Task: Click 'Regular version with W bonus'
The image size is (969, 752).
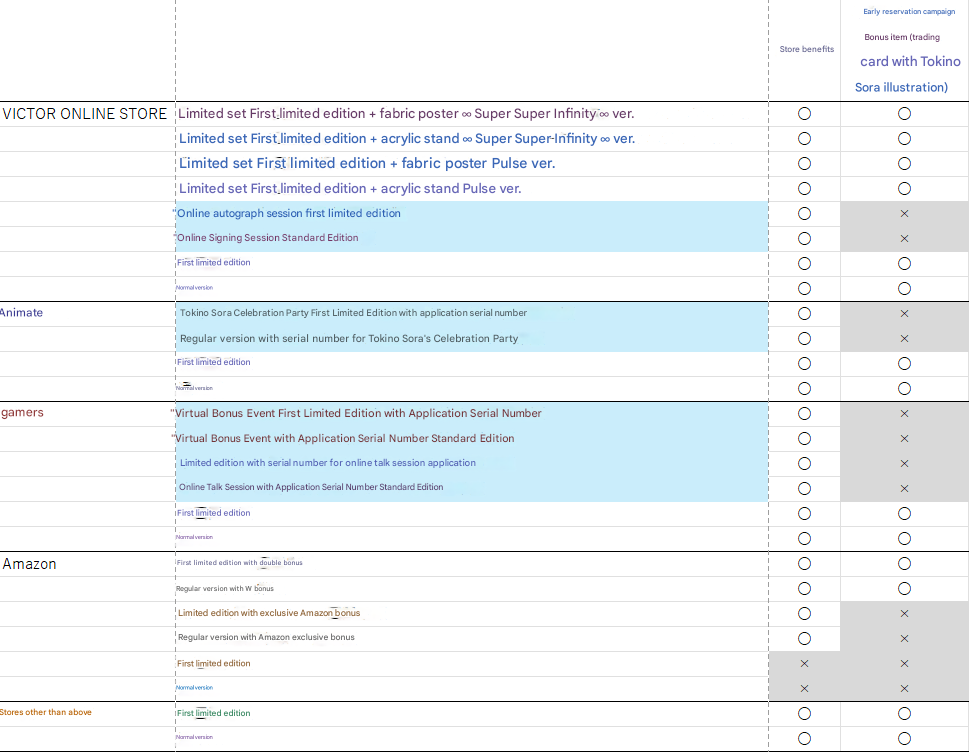Action: [225, 588]
